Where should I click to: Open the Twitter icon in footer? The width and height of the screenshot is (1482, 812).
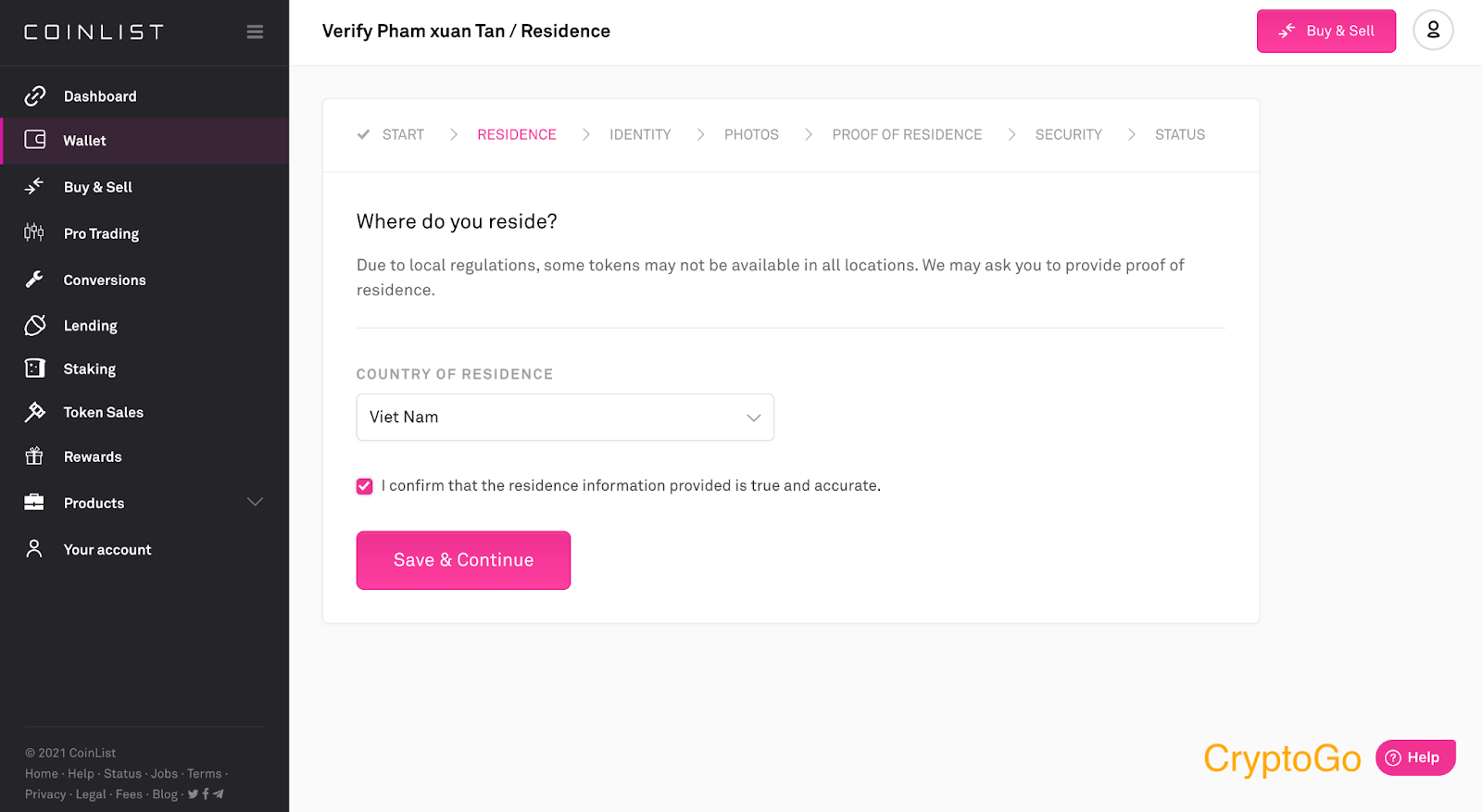(193, 793)
